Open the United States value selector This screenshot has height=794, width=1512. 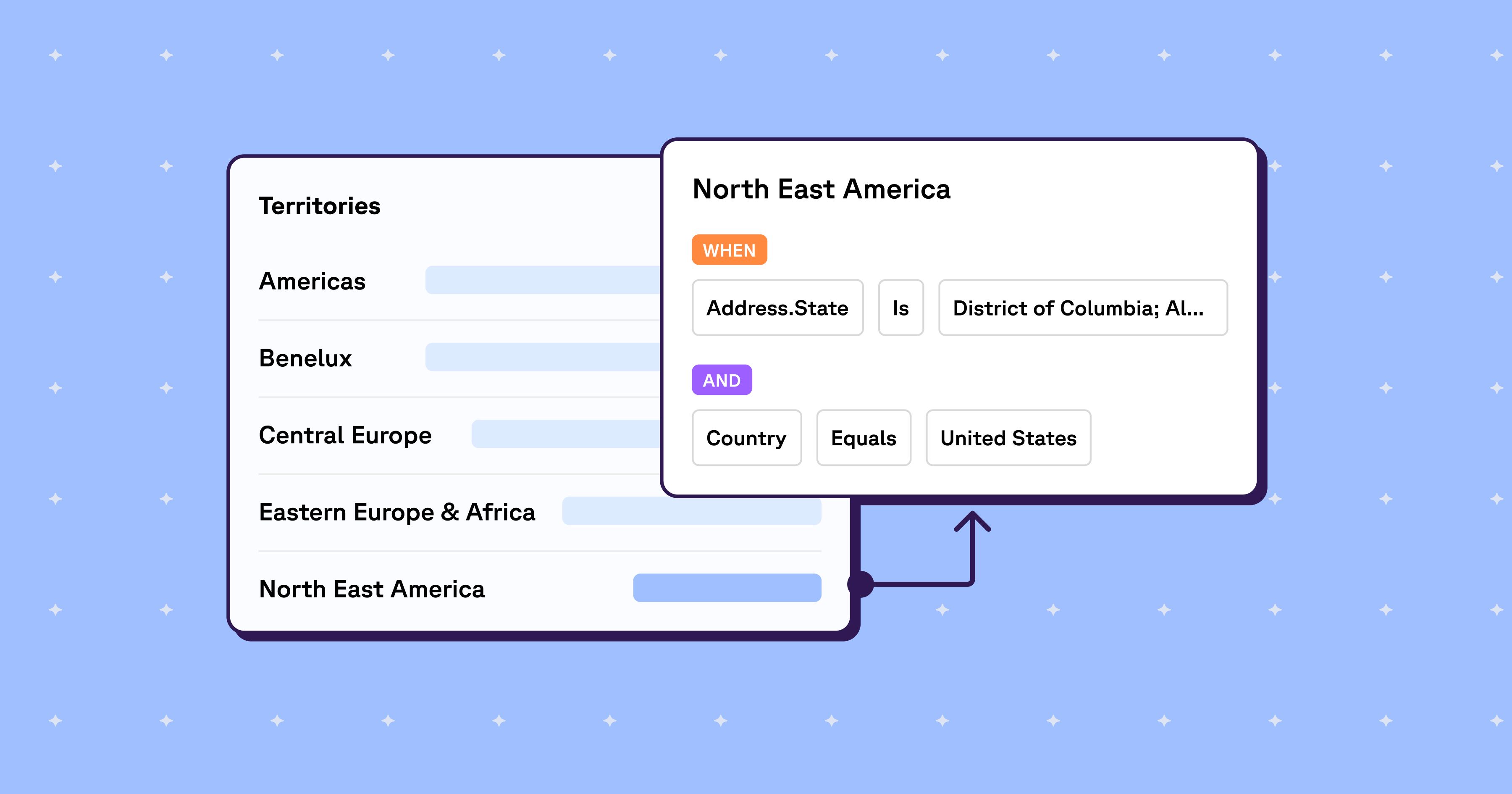pos(1008,438)
